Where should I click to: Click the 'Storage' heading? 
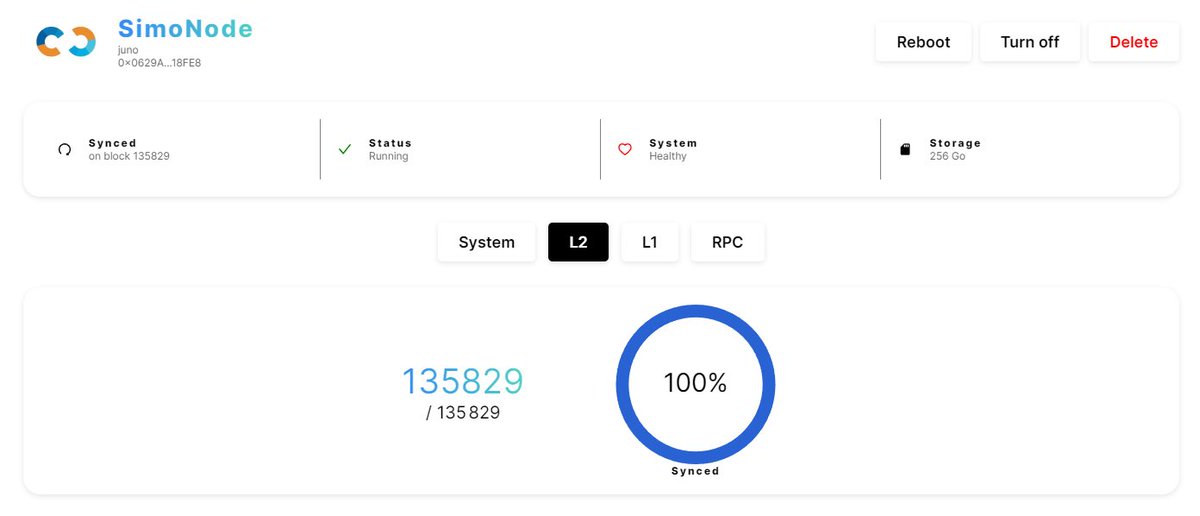tap(955, 143)
